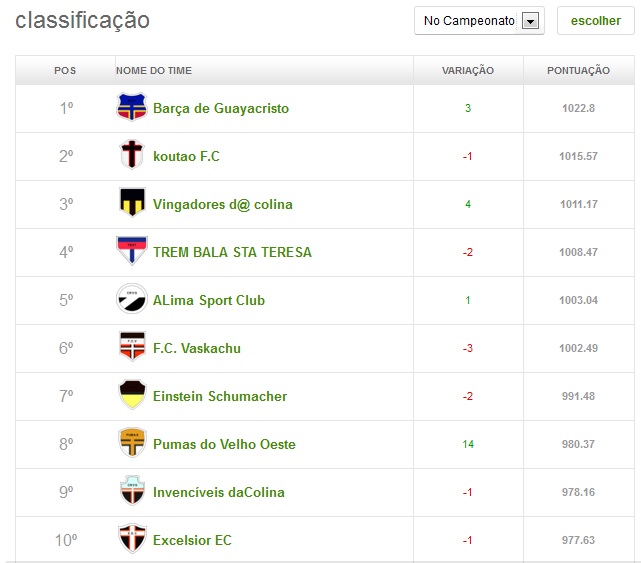Click the F.C. Vaskachu team crest

(x=131, y=348)
